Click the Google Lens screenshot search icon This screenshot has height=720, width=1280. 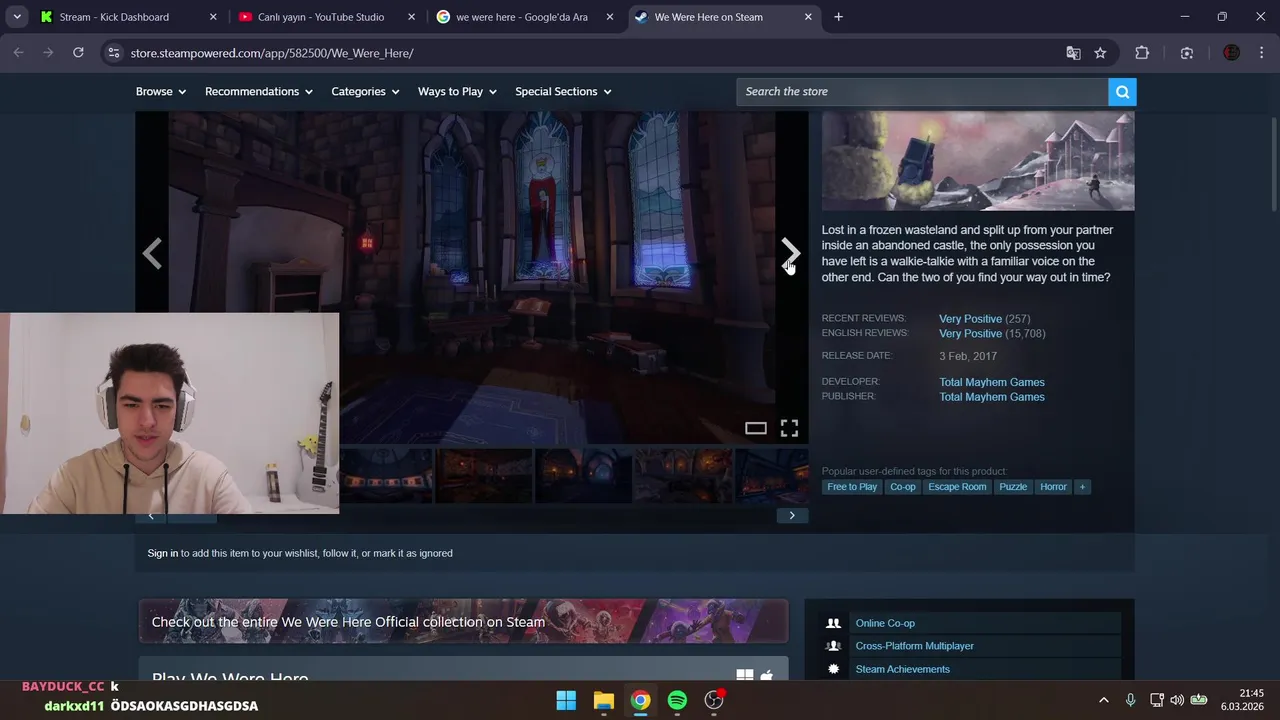click(1187, 53)
